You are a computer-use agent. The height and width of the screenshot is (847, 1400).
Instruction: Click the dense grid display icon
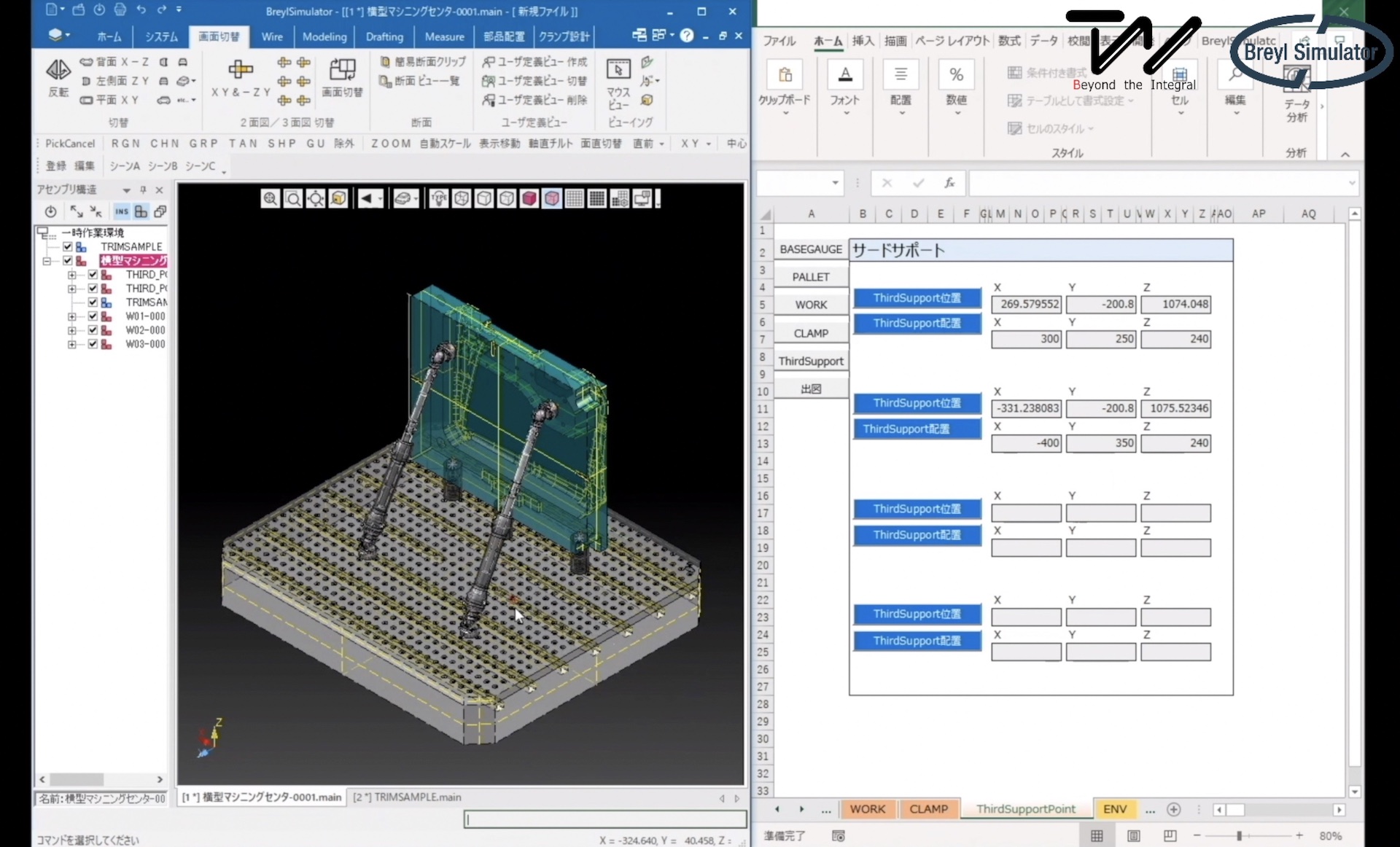pos(597,198)
